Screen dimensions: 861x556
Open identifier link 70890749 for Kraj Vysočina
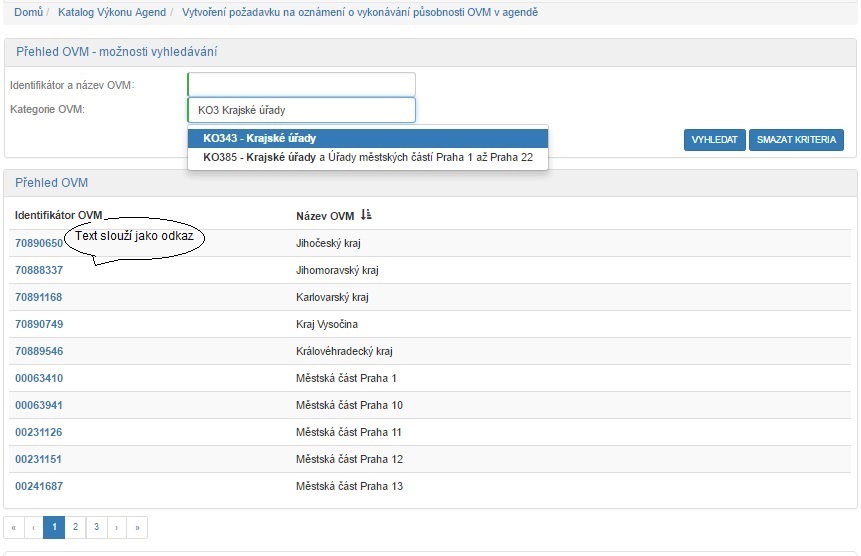(x=39, y=324)
